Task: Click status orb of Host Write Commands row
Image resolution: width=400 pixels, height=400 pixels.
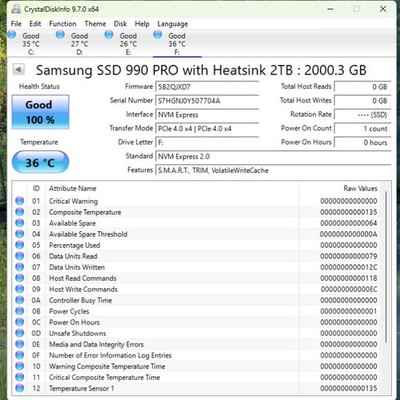Action: (20, 289)
